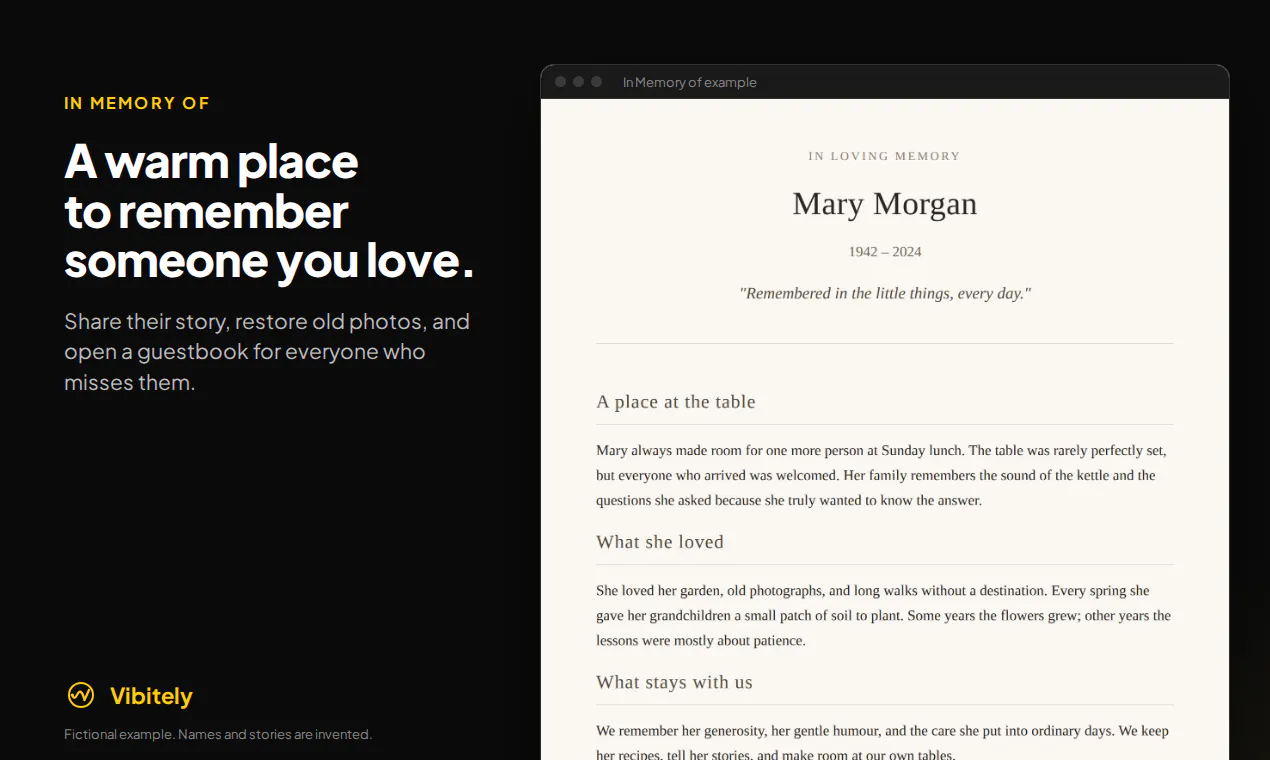Click the third window dot in mockup titlebar
This screenshot has height=760, width=1270.
click(x=596, y=82)
